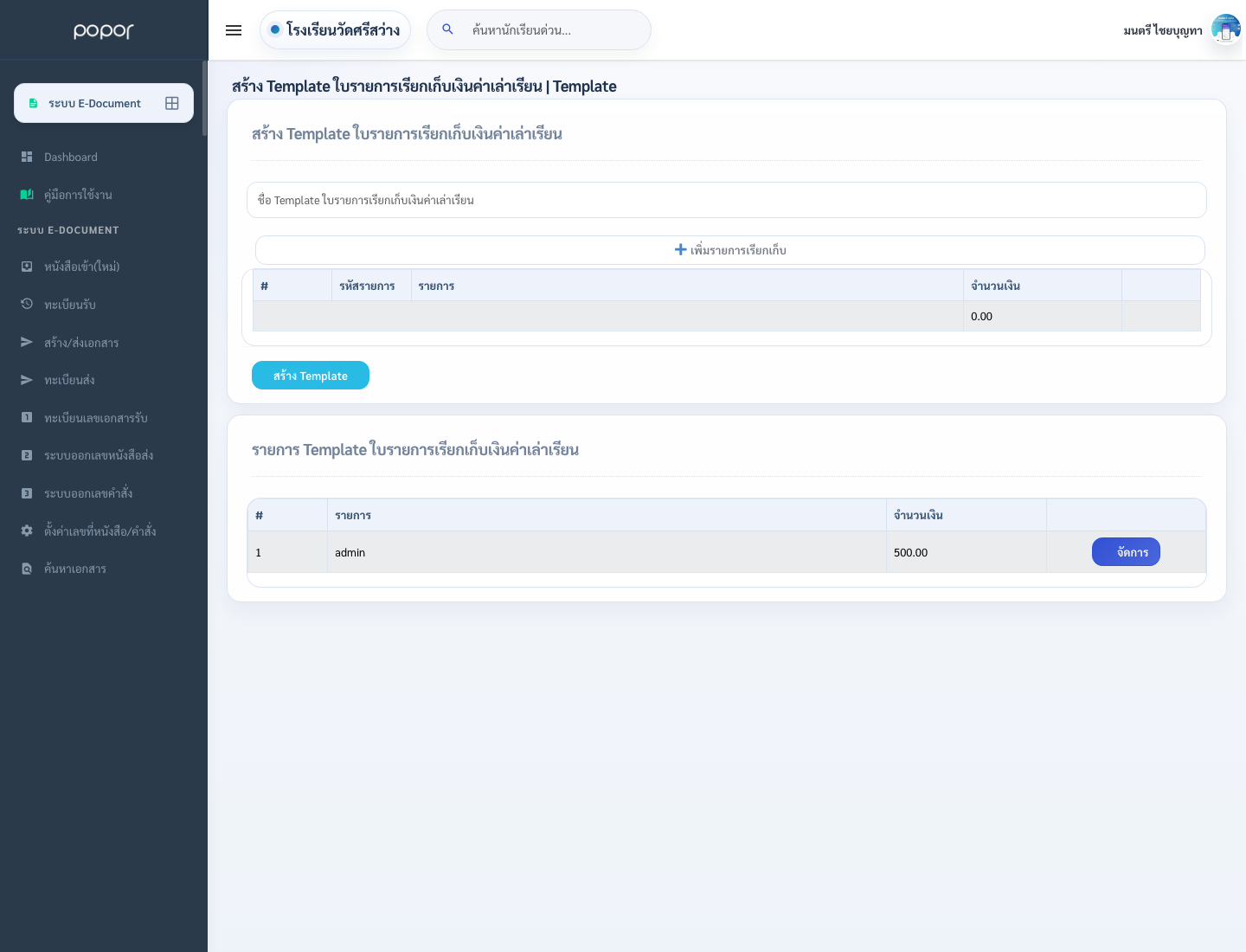Click the ระบบออกเลขคำสั่ง number 3 icon
This screenshot has height=952, width=1246.
[27, 493]
